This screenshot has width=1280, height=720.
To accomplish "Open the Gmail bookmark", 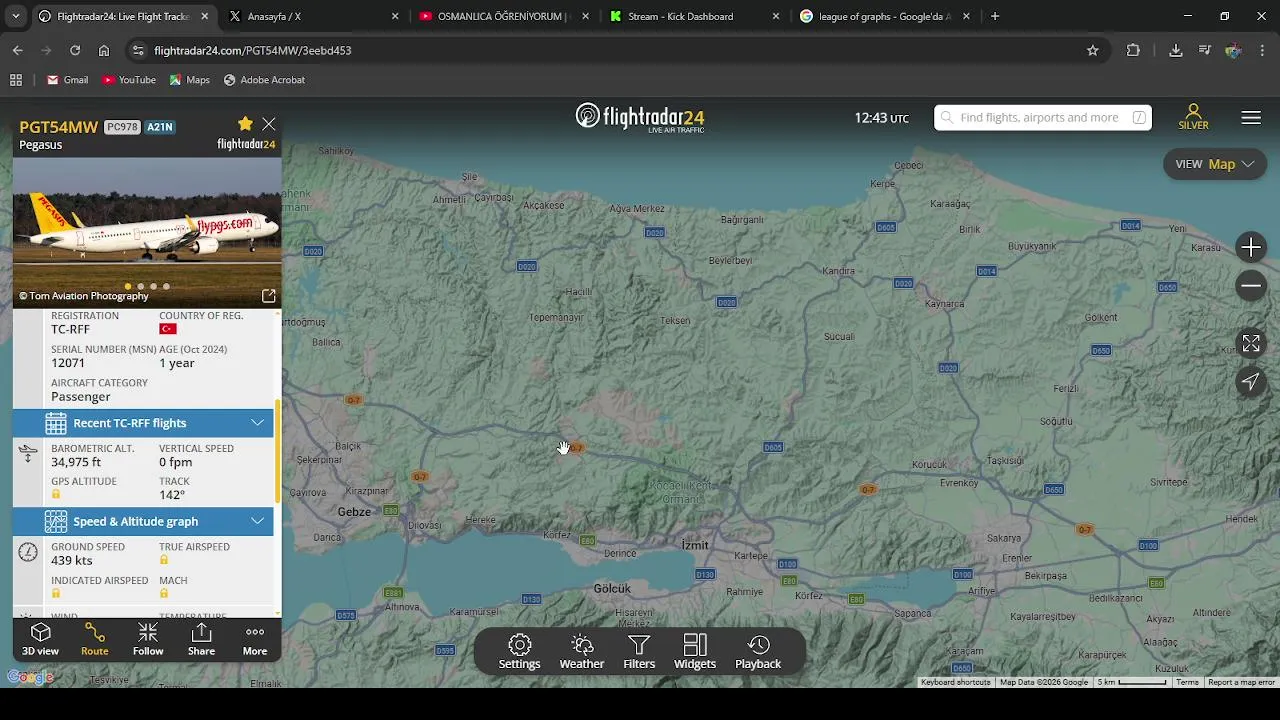I will coord(68,80).
